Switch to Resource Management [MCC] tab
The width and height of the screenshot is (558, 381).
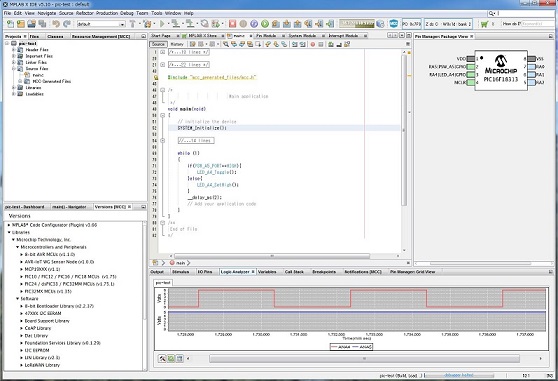click(101, 37)
